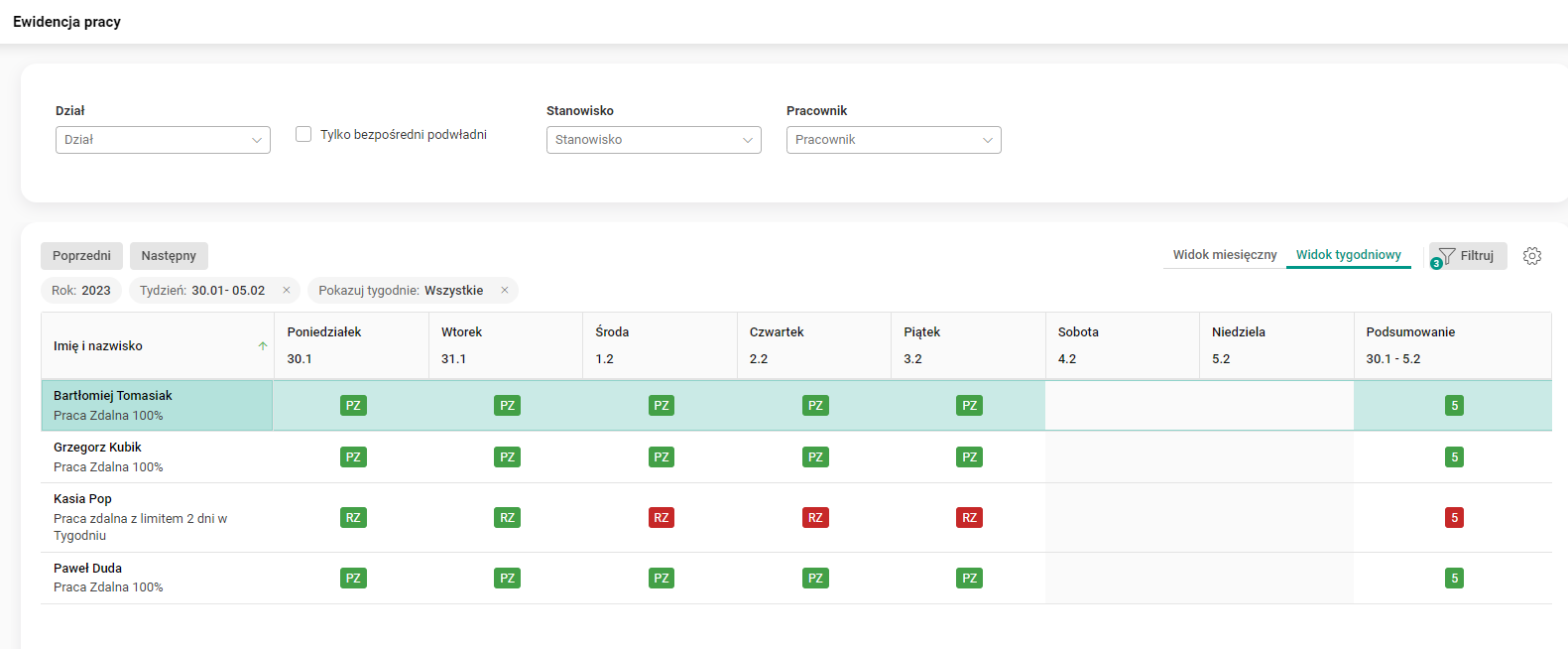Click Paweł Duda's PZ badge on Piątek
Viewport: 1568px width, 649px height.
click(969, 579)
